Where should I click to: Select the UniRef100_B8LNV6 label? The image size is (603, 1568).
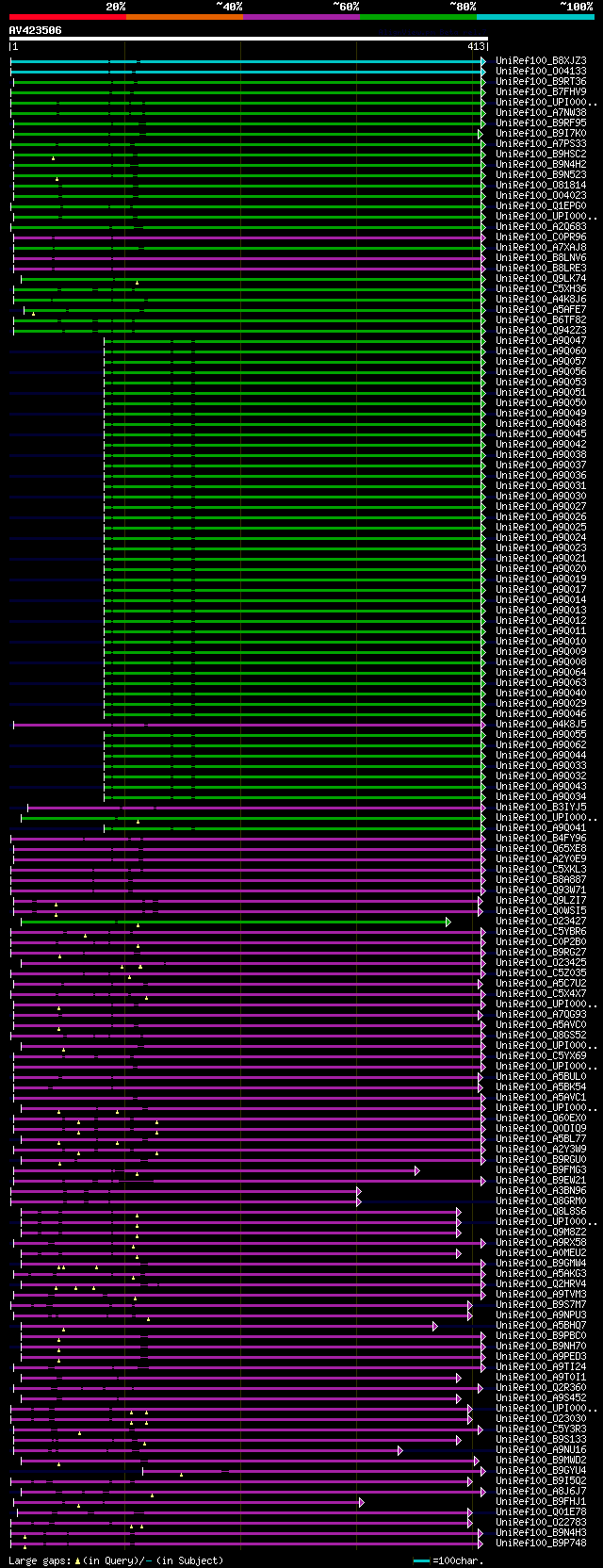tap(541, 257)
